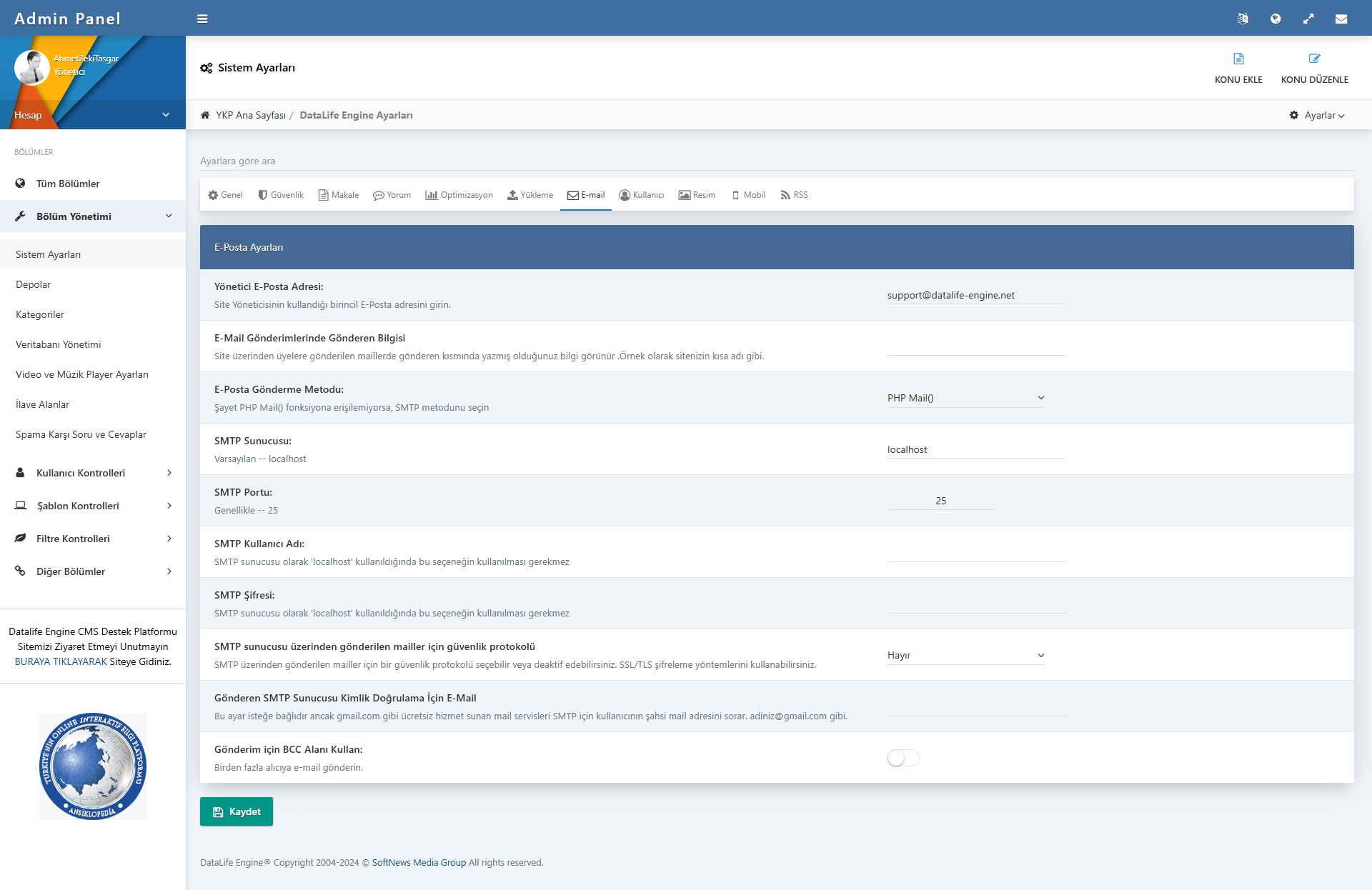Image resolution: width=1372 pixels, height=890 pixels.
Task: Click the home icon in breadcrumb
Action: click(x=205, y=115)
